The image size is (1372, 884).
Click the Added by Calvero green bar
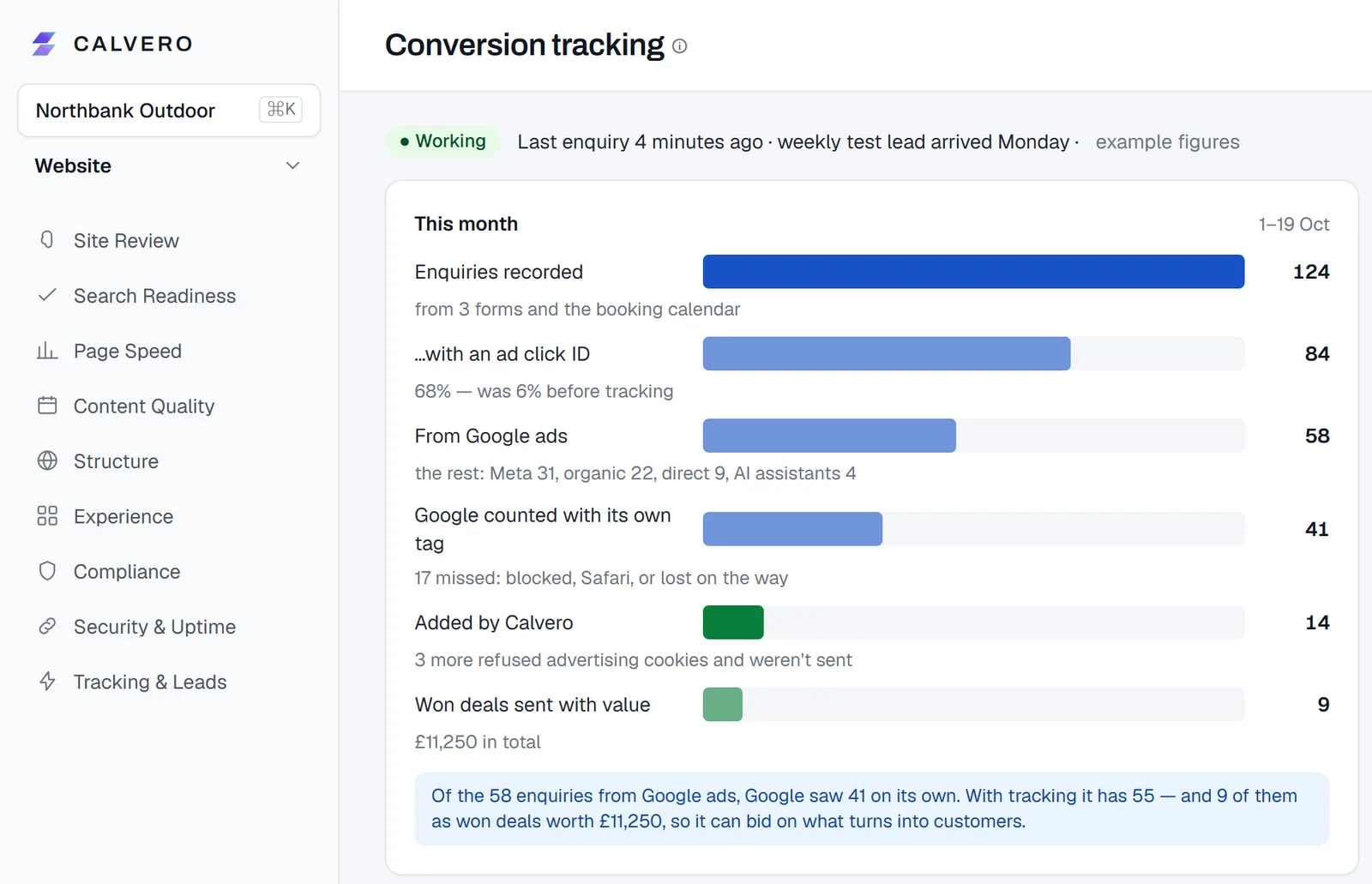click(733, 622)
